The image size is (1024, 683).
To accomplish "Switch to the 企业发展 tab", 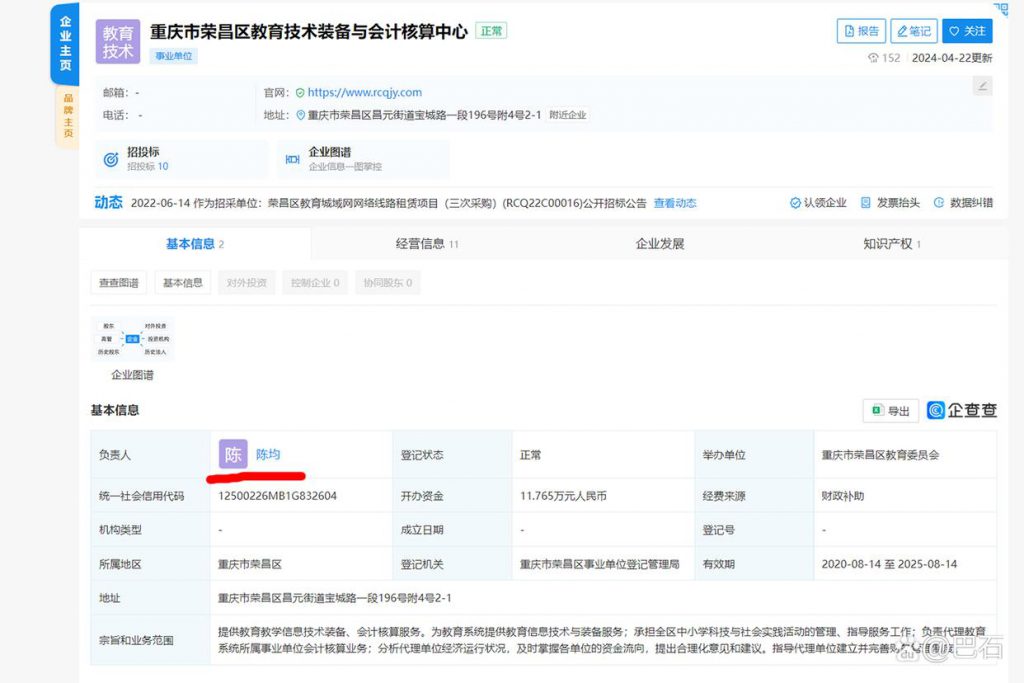I will pos(660,244).
